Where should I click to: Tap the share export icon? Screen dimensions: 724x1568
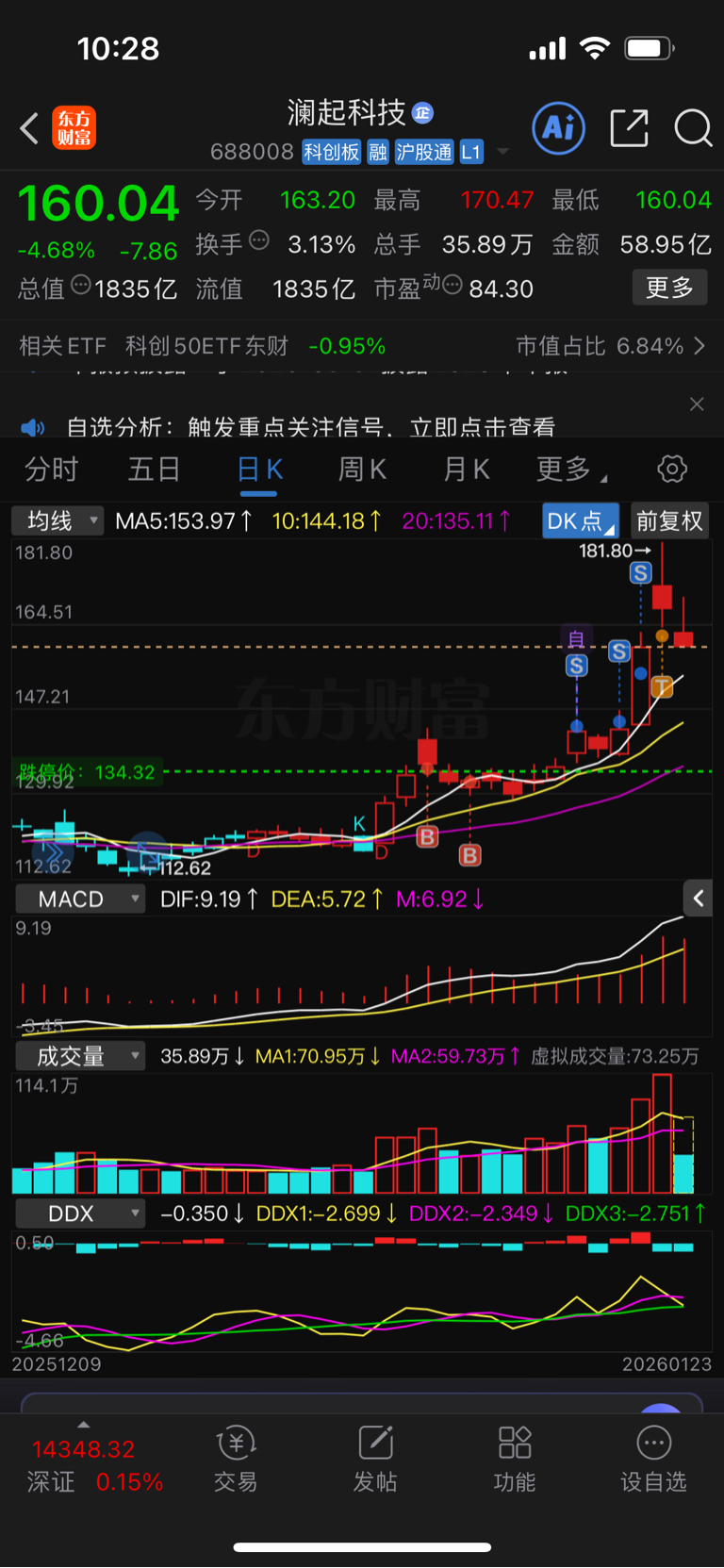click(629, 128)
